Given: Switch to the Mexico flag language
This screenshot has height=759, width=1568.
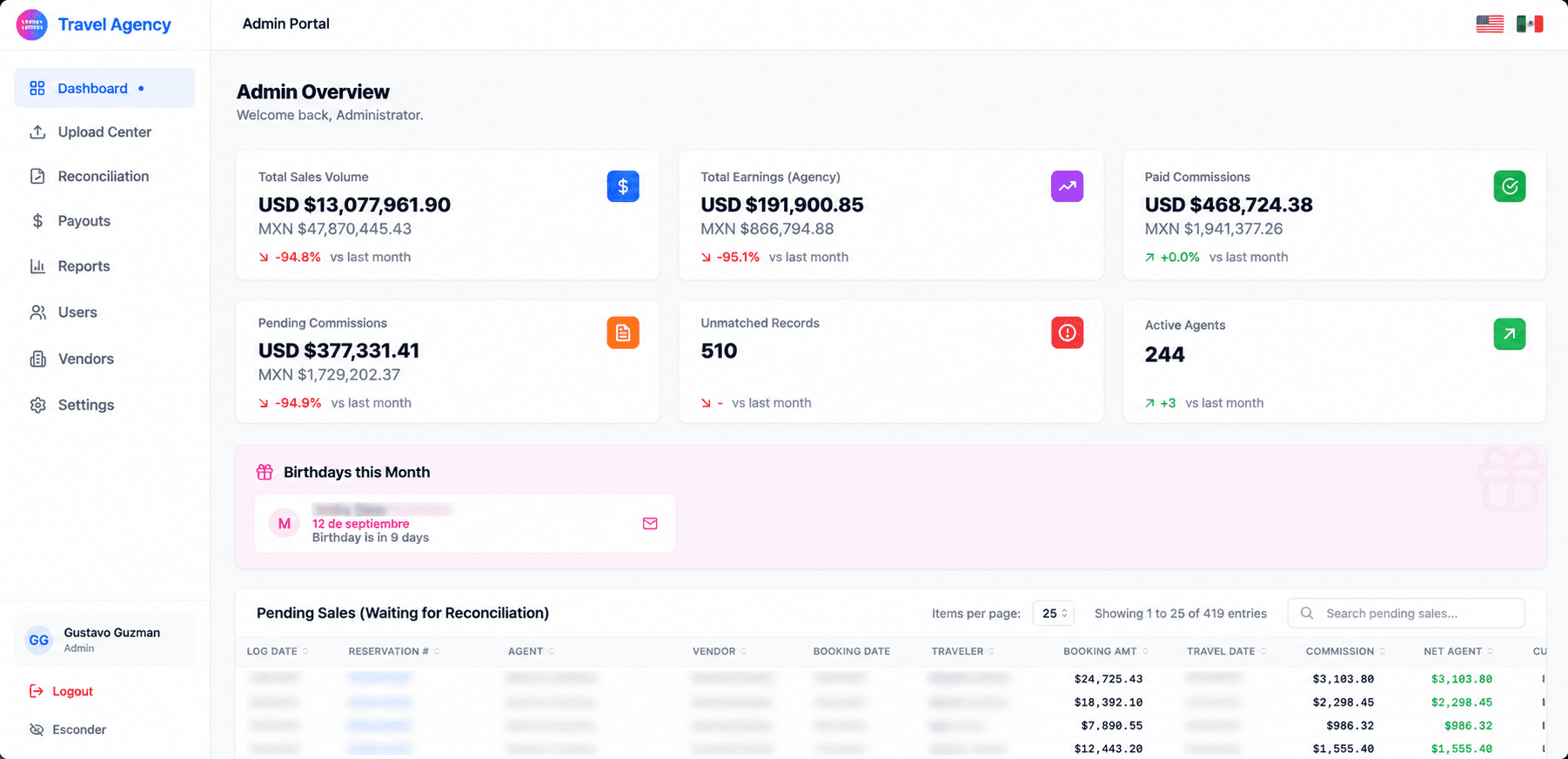Looking at the screenshot, I should (1530, 24).
